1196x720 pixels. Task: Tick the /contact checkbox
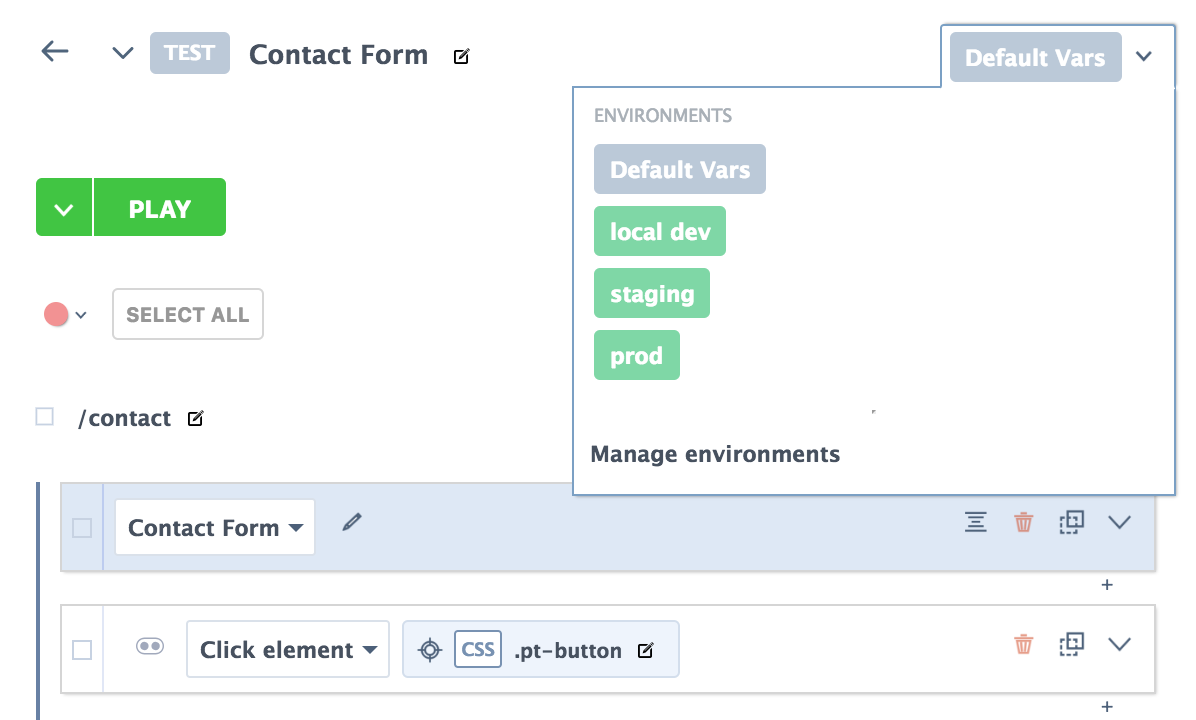pyautogui.click(x=45, y=416)
